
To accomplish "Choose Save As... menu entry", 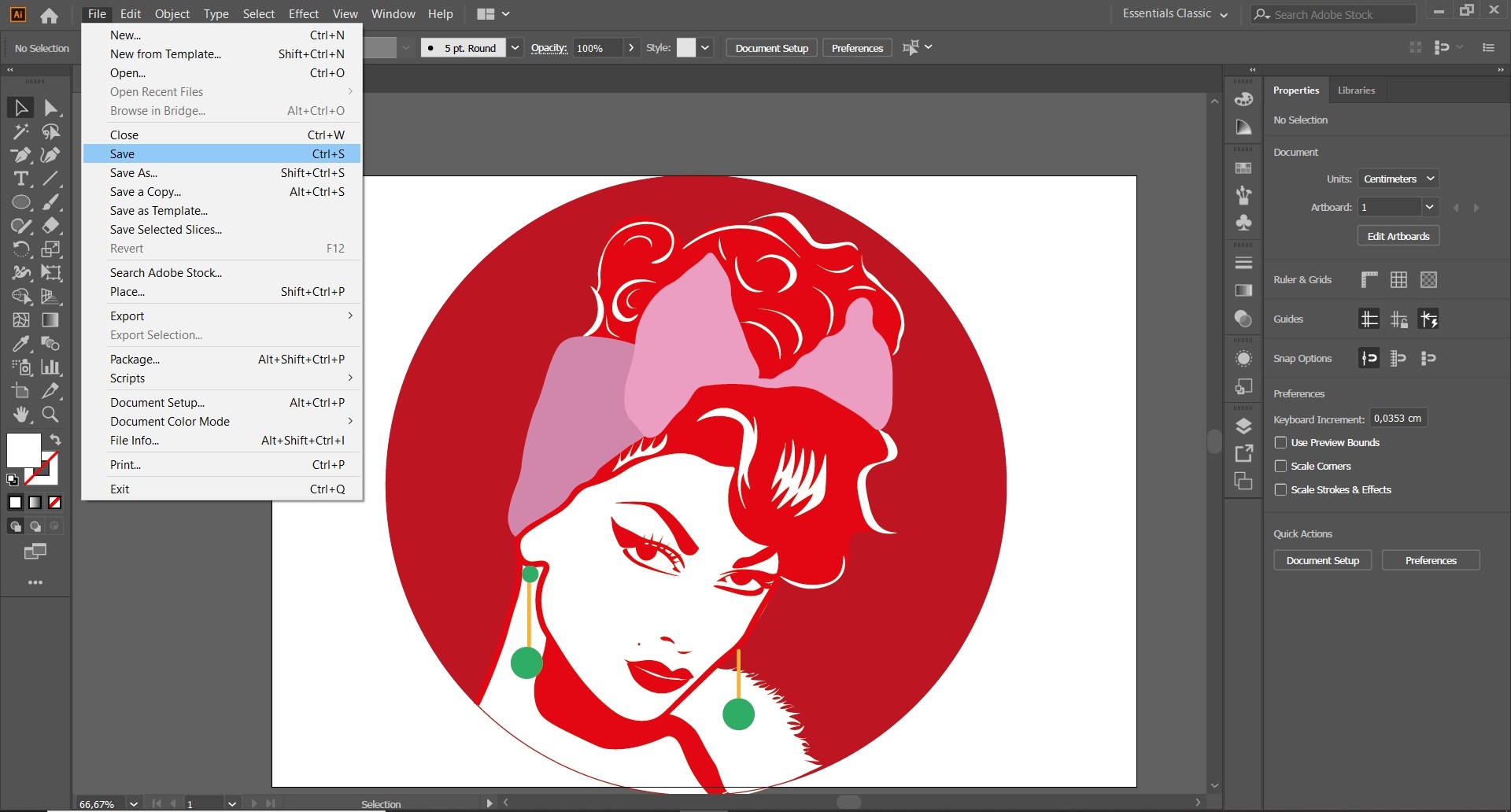I will coord(222,173).
